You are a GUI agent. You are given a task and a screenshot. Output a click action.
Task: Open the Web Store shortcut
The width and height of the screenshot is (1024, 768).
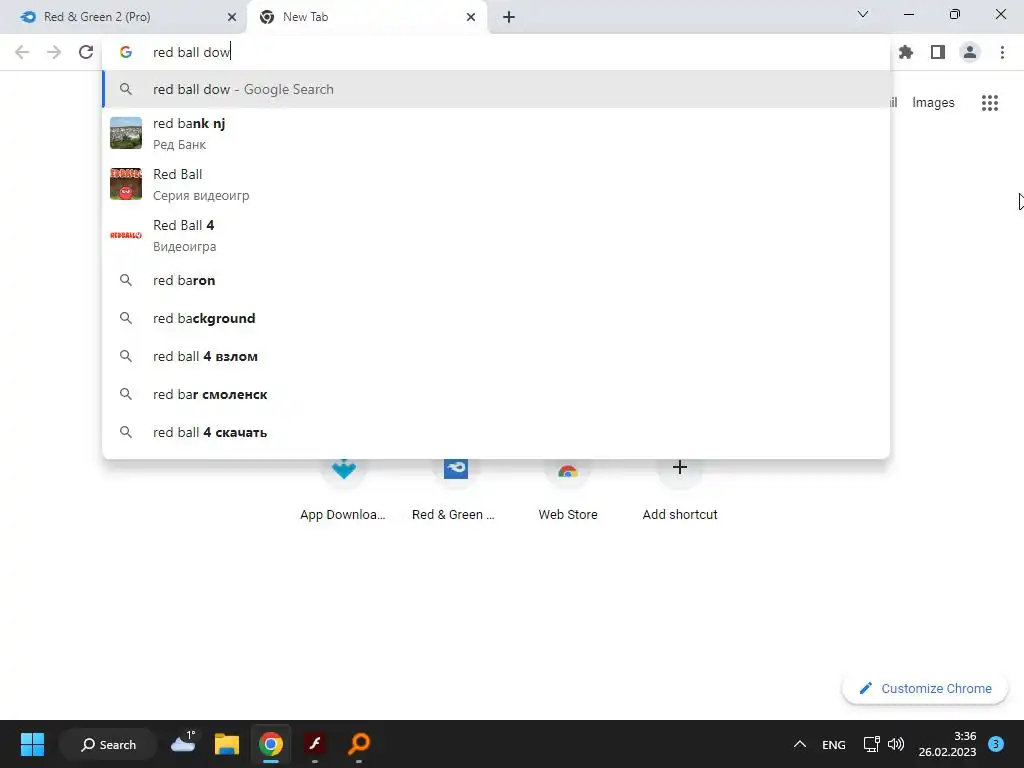point(568,491)
